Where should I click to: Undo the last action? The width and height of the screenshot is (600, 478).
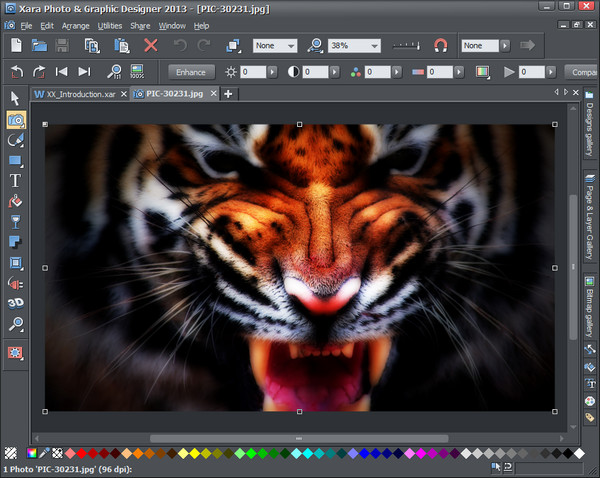click(x=180, y=46)
